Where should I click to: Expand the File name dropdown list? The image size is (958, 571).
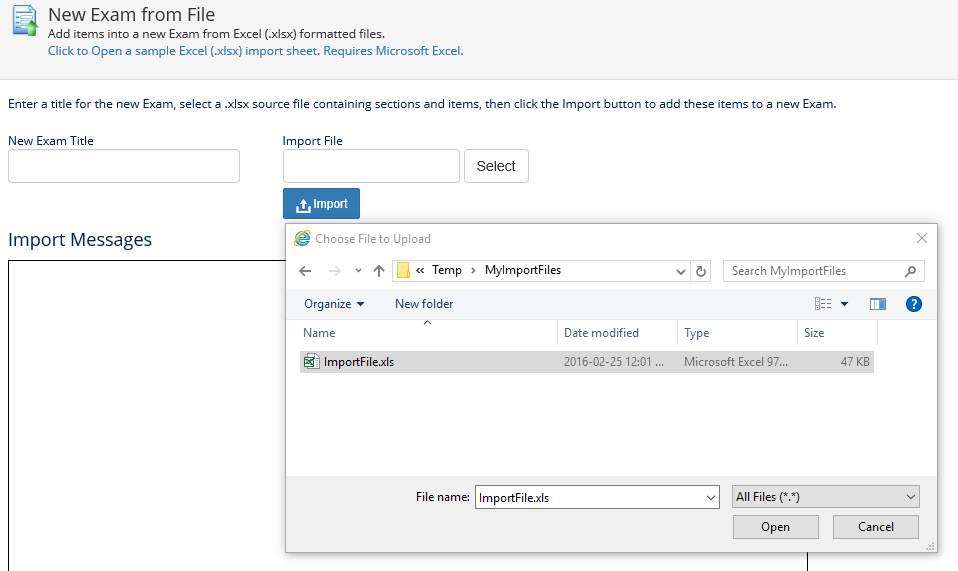(711, 497)
